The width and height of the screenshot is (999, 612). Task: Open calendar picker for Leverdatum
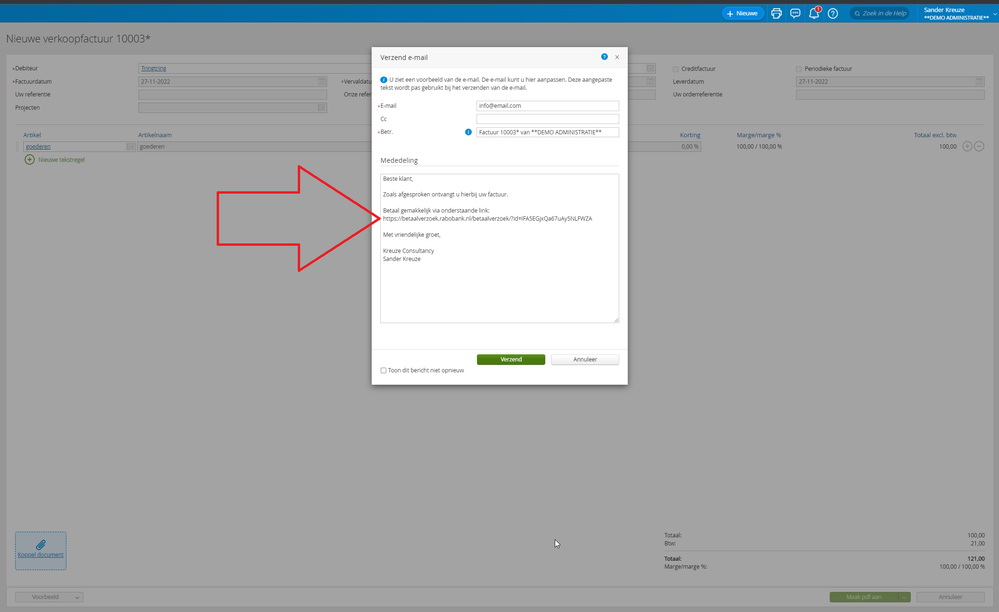coord(979,82)
